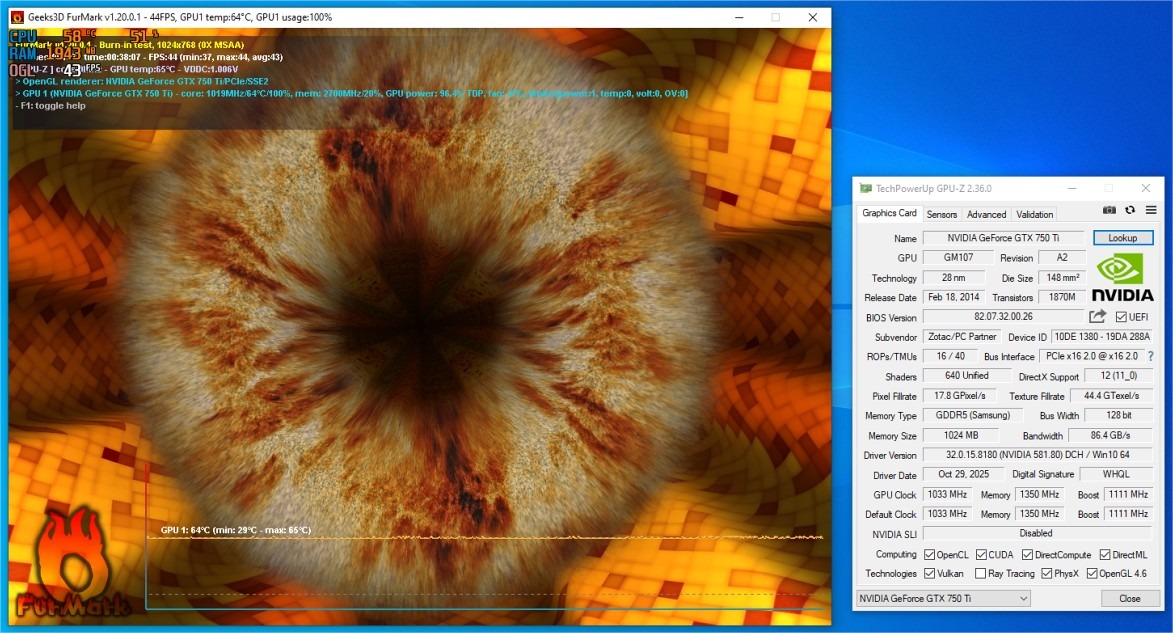Open the GPU selection dropdown
Screen dimensions: 1173x633
943,599
